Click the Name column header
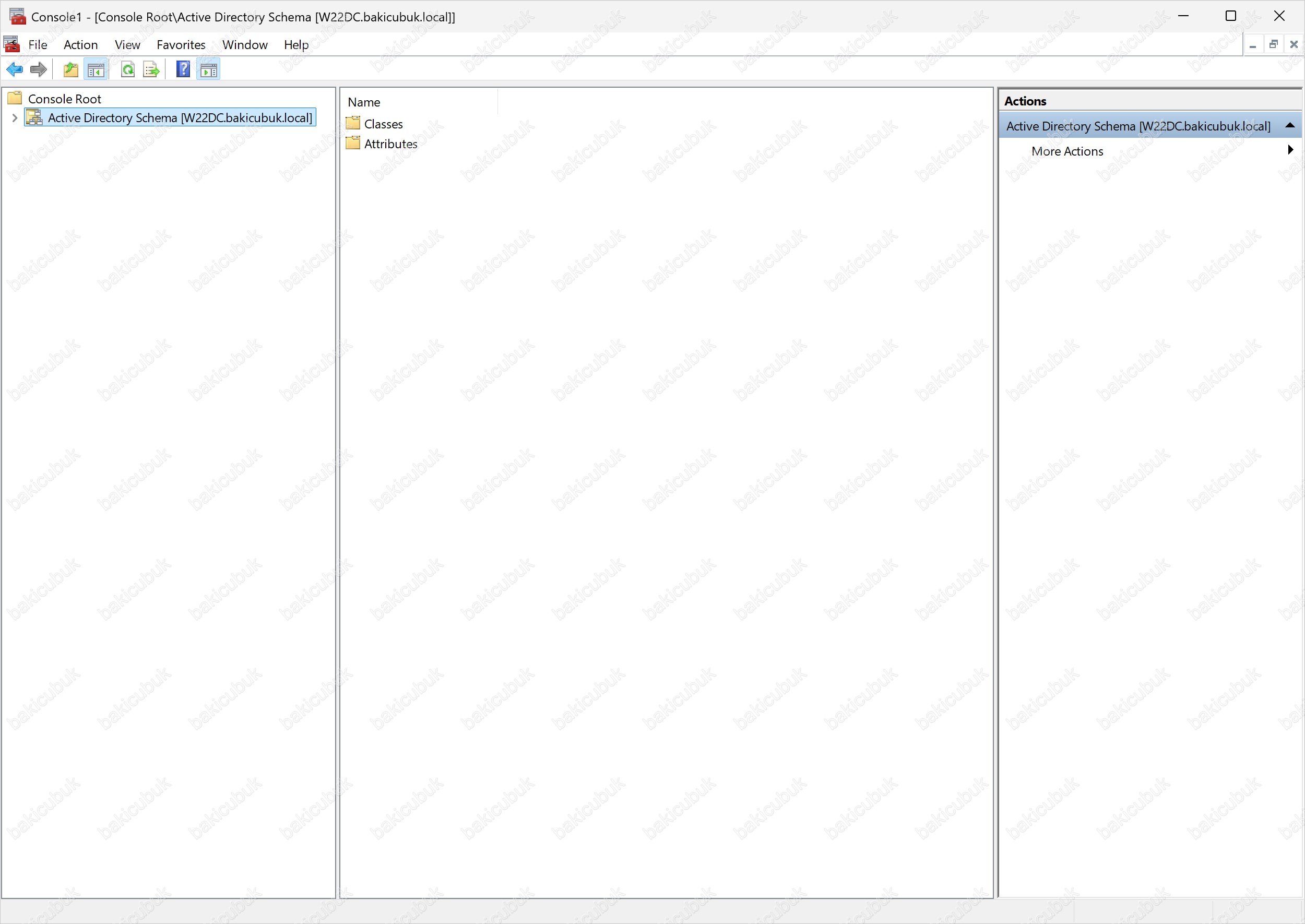Image resolution: width=1305 pixels, height=924 pixels. [420, 102]
